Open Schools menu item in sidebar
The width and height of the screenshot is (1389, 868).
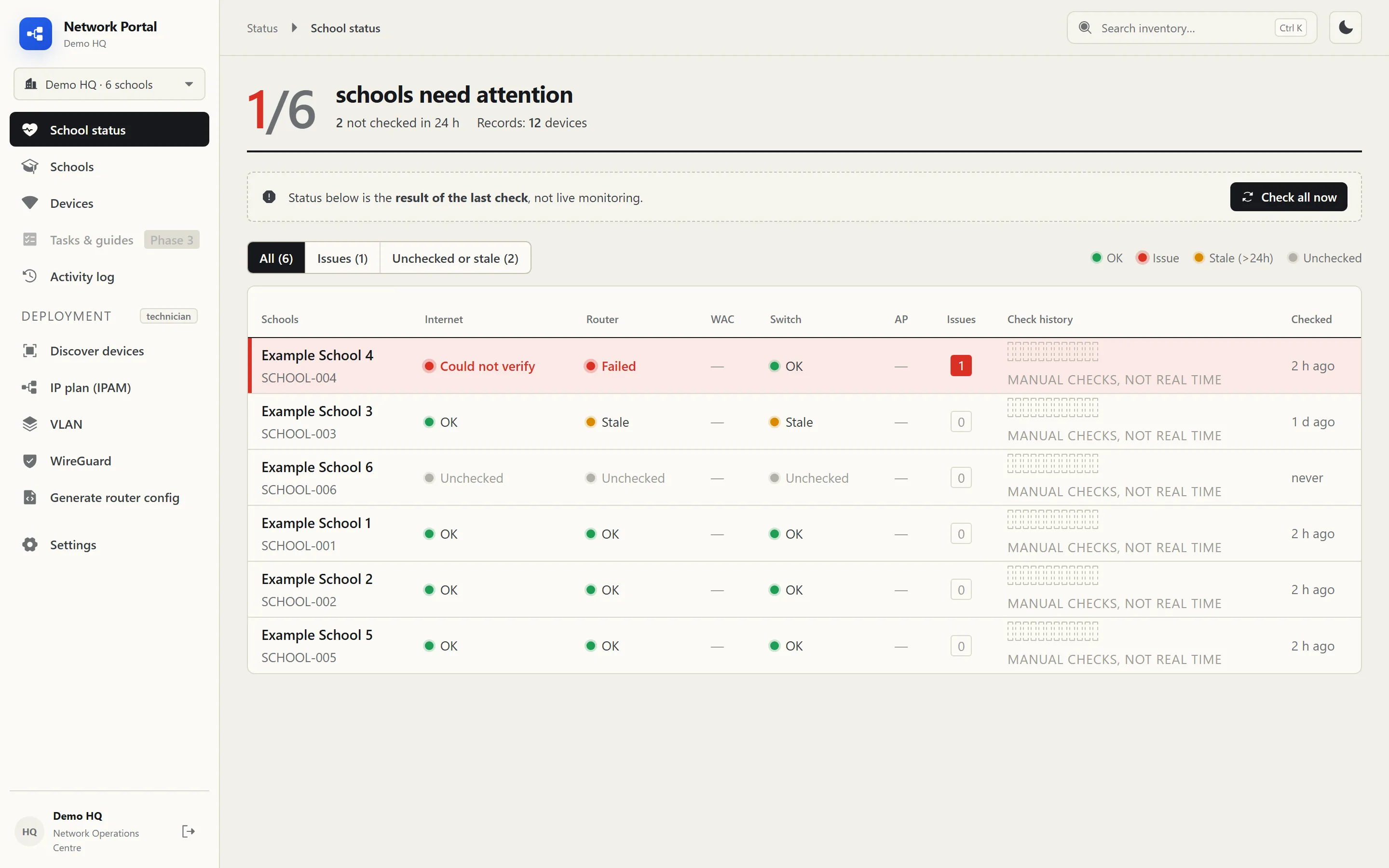(x=109, y=166)
